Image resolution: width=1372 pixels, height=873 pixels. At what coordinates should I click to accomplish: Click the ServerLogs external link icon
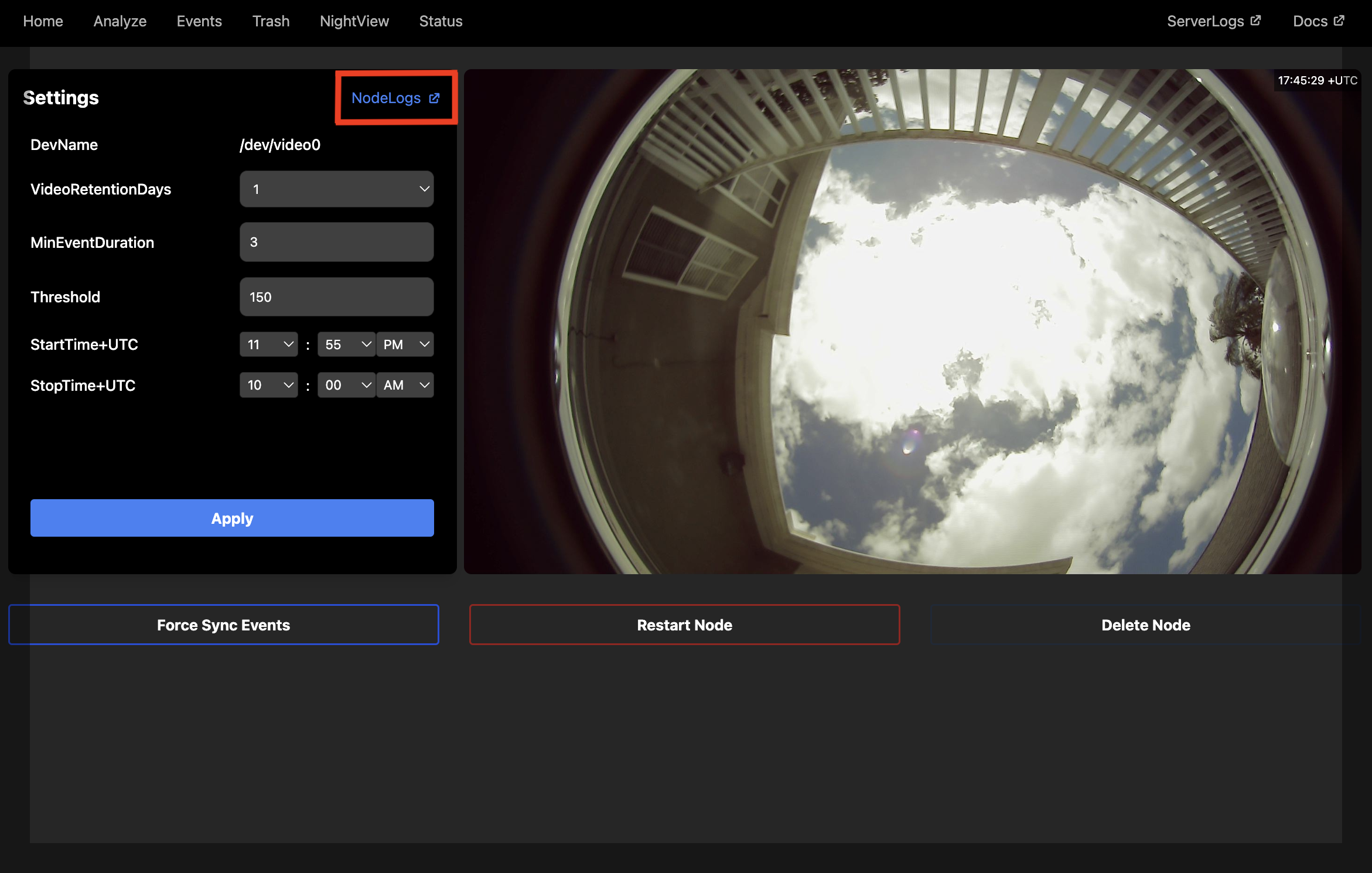click(1255, 21)
